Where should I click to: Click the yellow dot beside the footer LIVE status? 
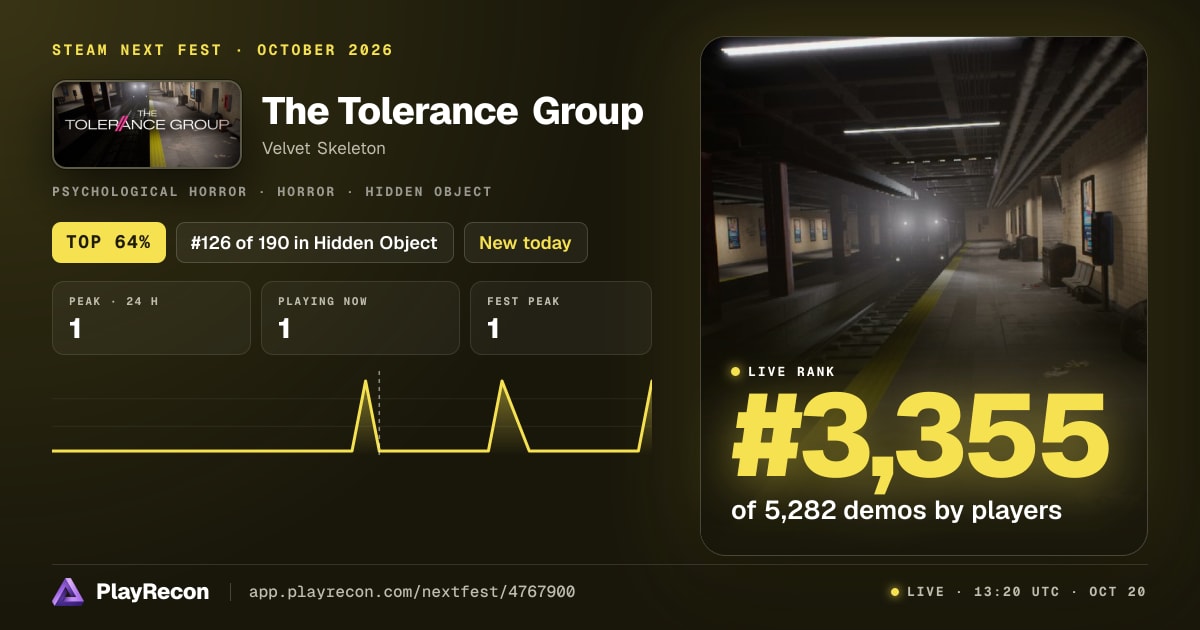coord(895,592)
